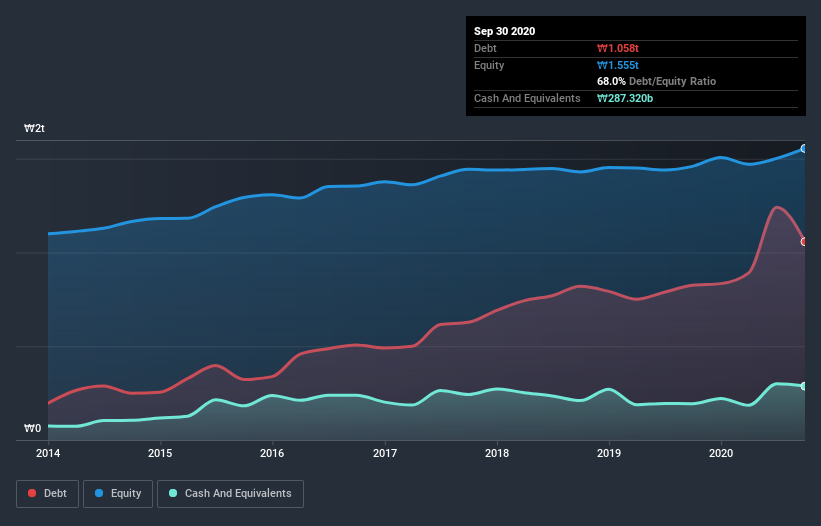Click the 2016 x-axis label
The width and height of the screenshot is (821, 526).
point(272,453)
